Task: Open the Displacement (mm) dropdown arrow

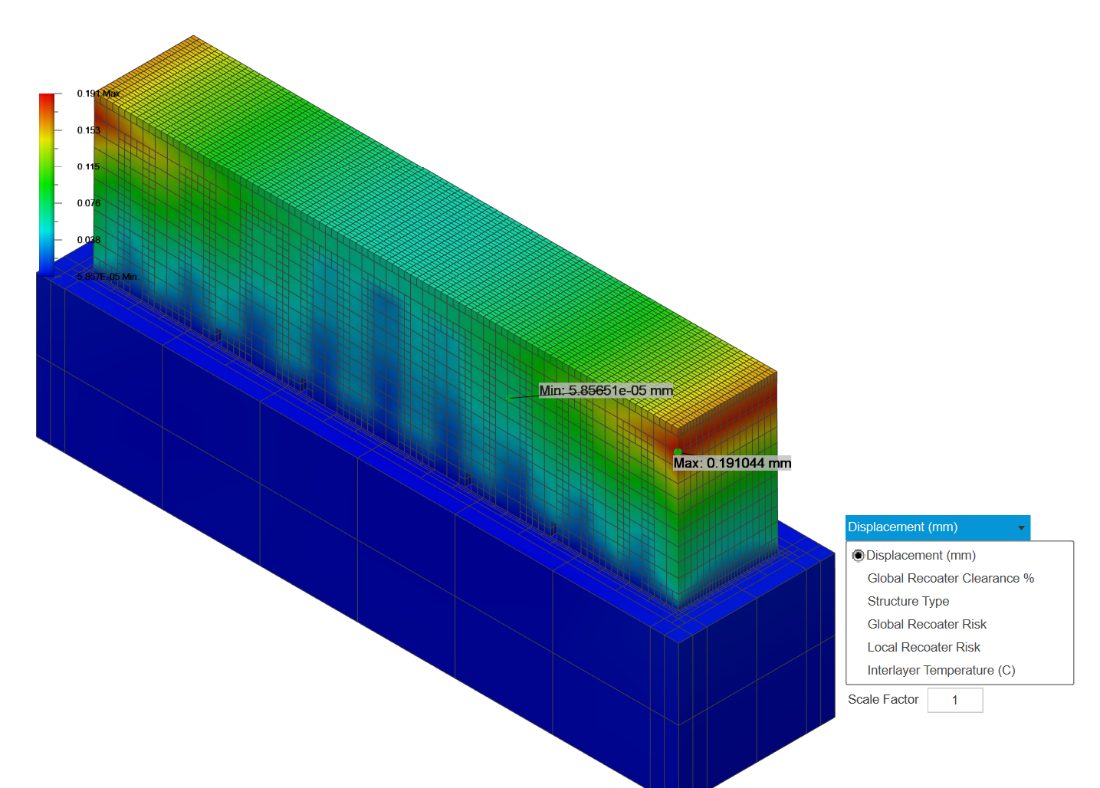Action: 1022,526
